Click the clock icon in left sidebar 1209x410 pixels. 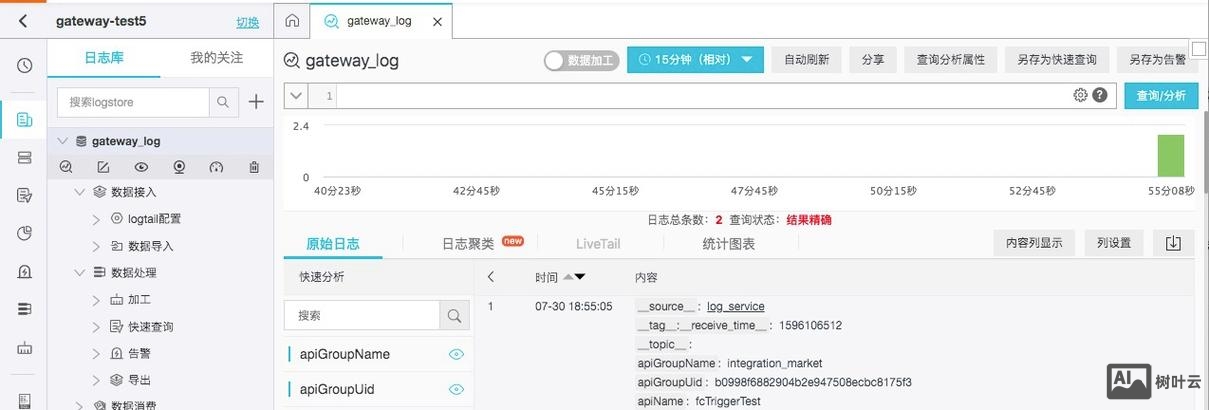coord(24,66)
